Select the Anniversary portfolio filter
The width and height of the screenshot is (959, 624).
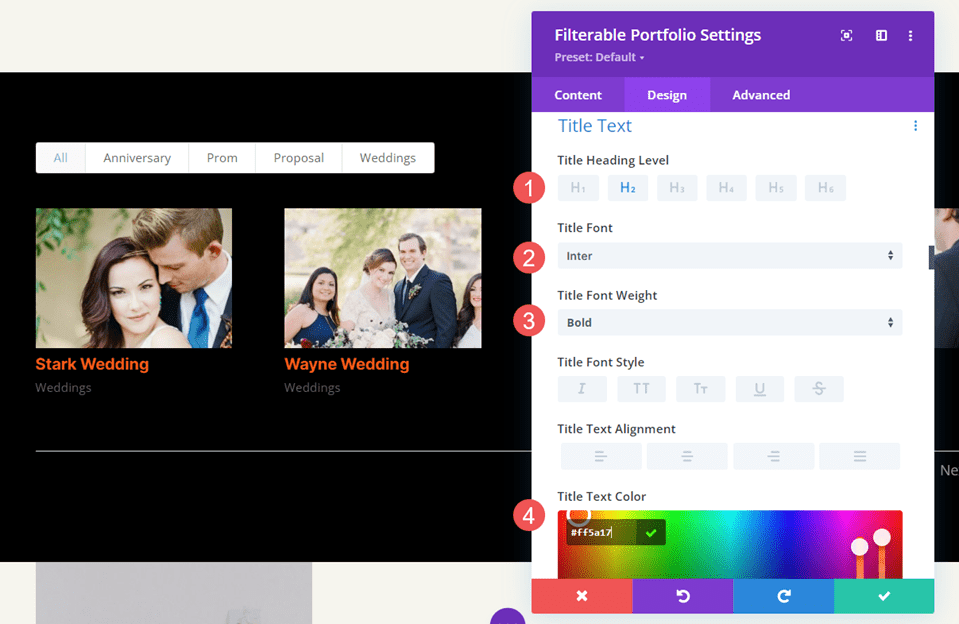136,157
